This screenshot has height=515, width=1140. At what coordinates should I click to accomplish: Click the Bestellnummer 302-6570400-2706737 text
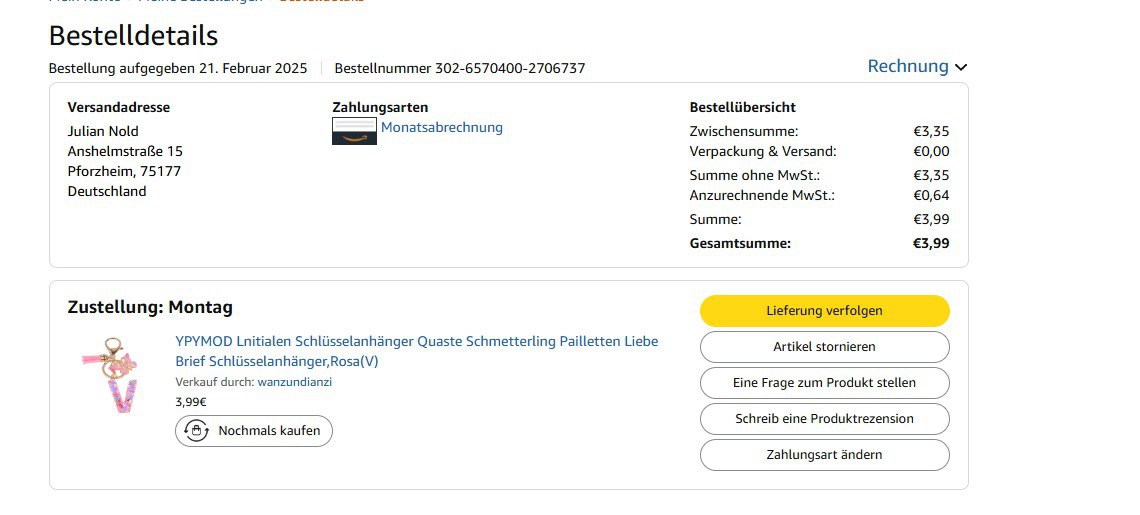point(459,68)
